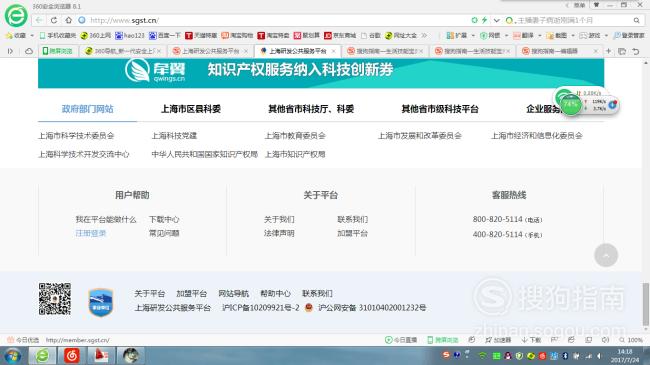Open the 上海市科学技术委员会 link
The image size is (650, 365).
coord(76,136)
